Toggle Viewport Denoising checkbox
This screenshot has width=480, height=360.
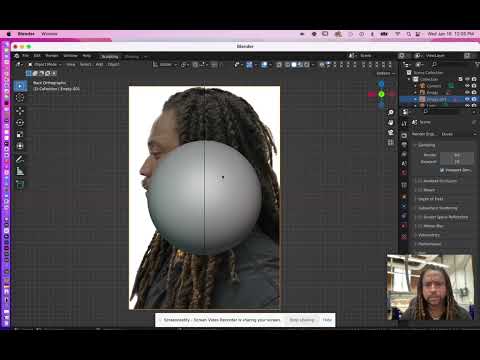(x=442, y=170)
